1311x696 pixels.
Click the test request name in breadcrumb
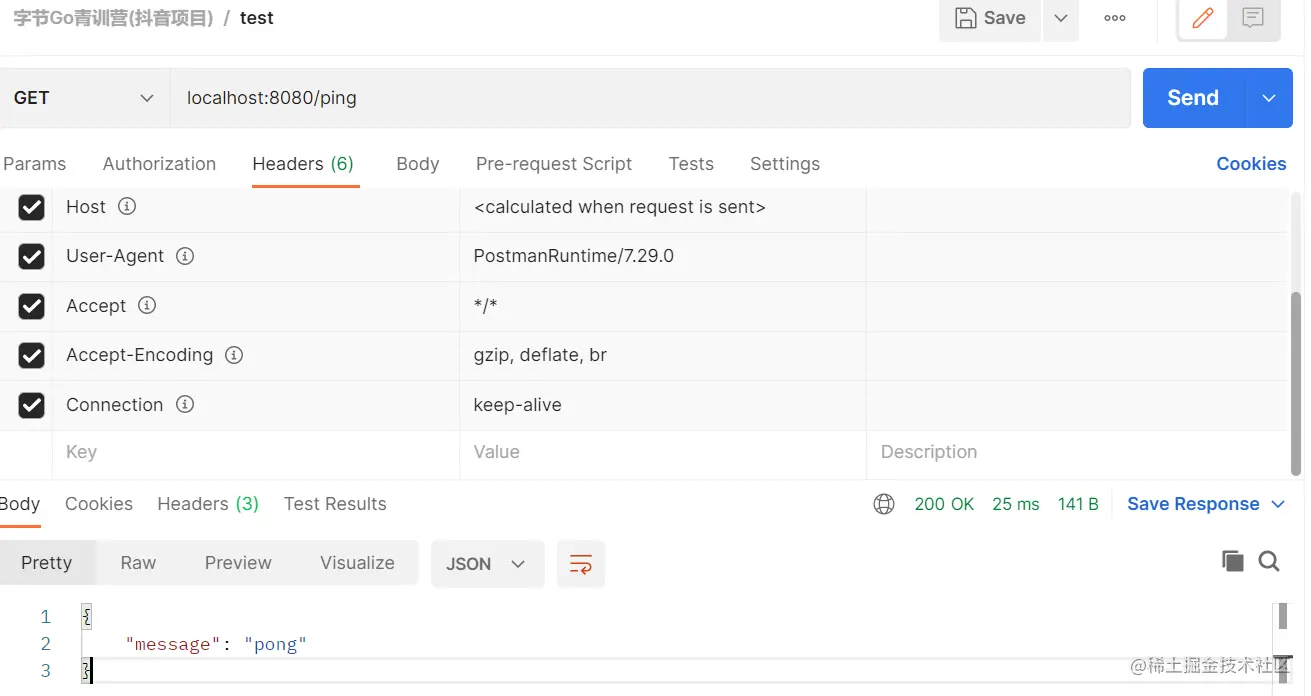point(257,18)
